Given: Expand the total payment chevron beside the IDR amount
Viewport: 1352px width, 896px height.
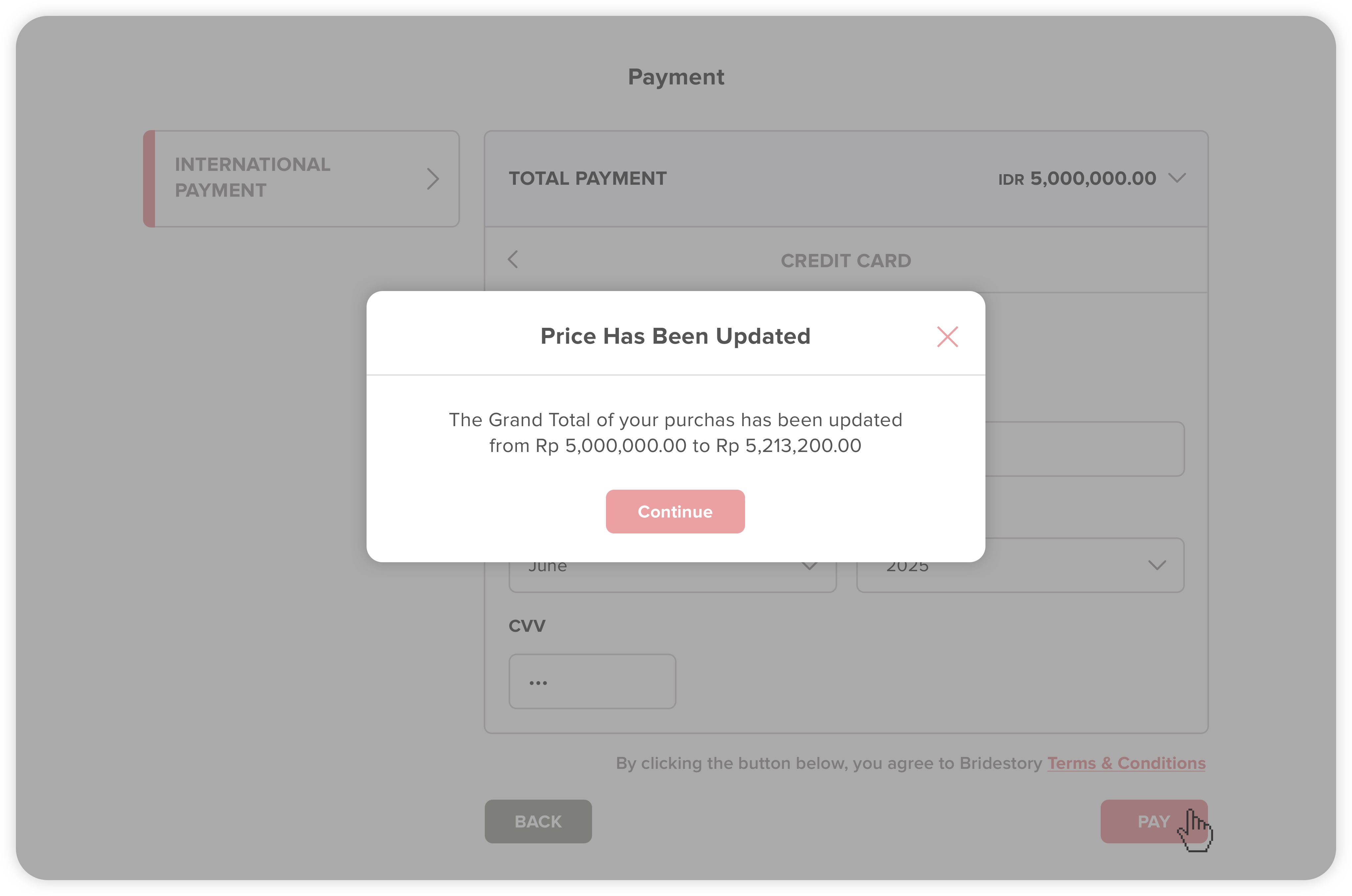Looking at the screenshot, I should click(x=1177, y=178).
